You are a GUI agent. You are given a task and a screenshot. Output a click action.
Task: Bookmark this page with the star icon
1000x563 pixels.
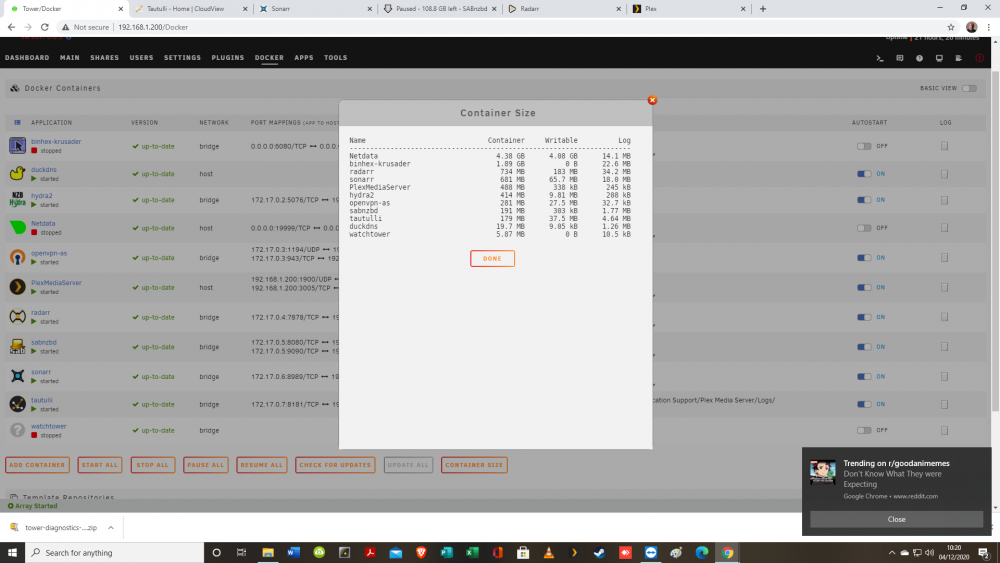click(x=951, y=27)
